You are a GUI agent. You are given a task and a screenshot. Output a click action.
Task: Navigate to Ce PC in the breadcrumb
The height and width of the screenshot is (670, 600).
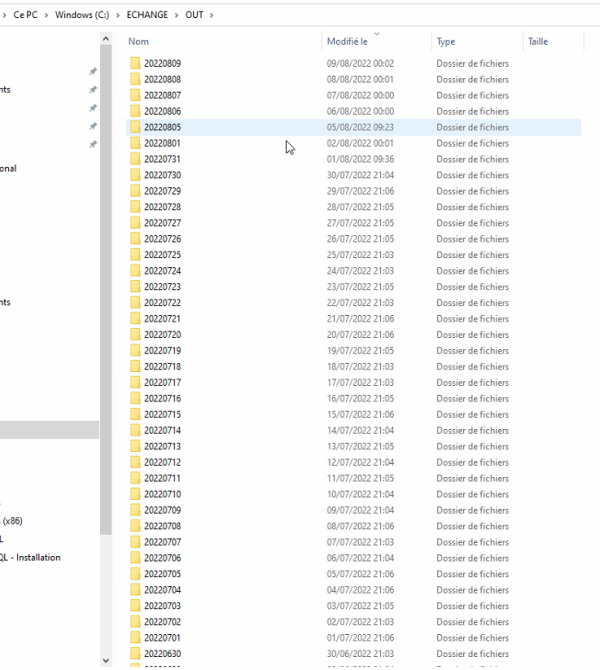pyautogui.click(x=25, y=15)
